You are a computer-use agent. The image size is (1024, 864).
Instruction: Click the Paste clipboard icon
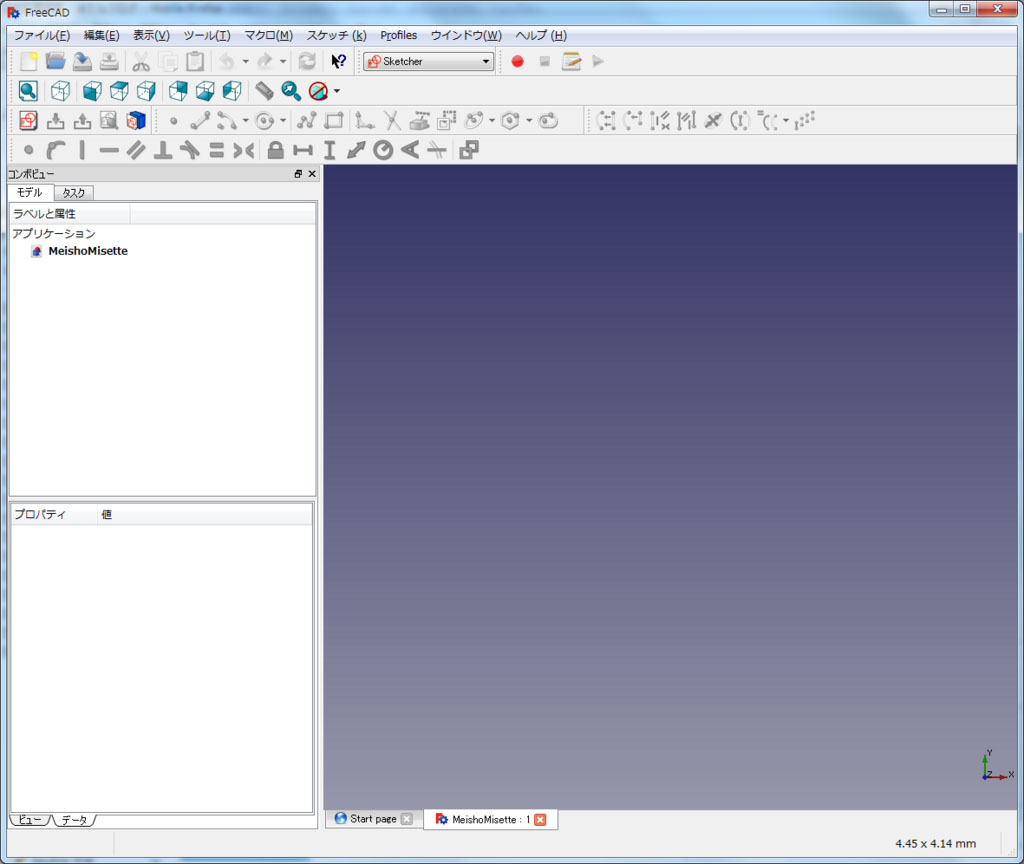pyautogui.click(x=195, y=61)
